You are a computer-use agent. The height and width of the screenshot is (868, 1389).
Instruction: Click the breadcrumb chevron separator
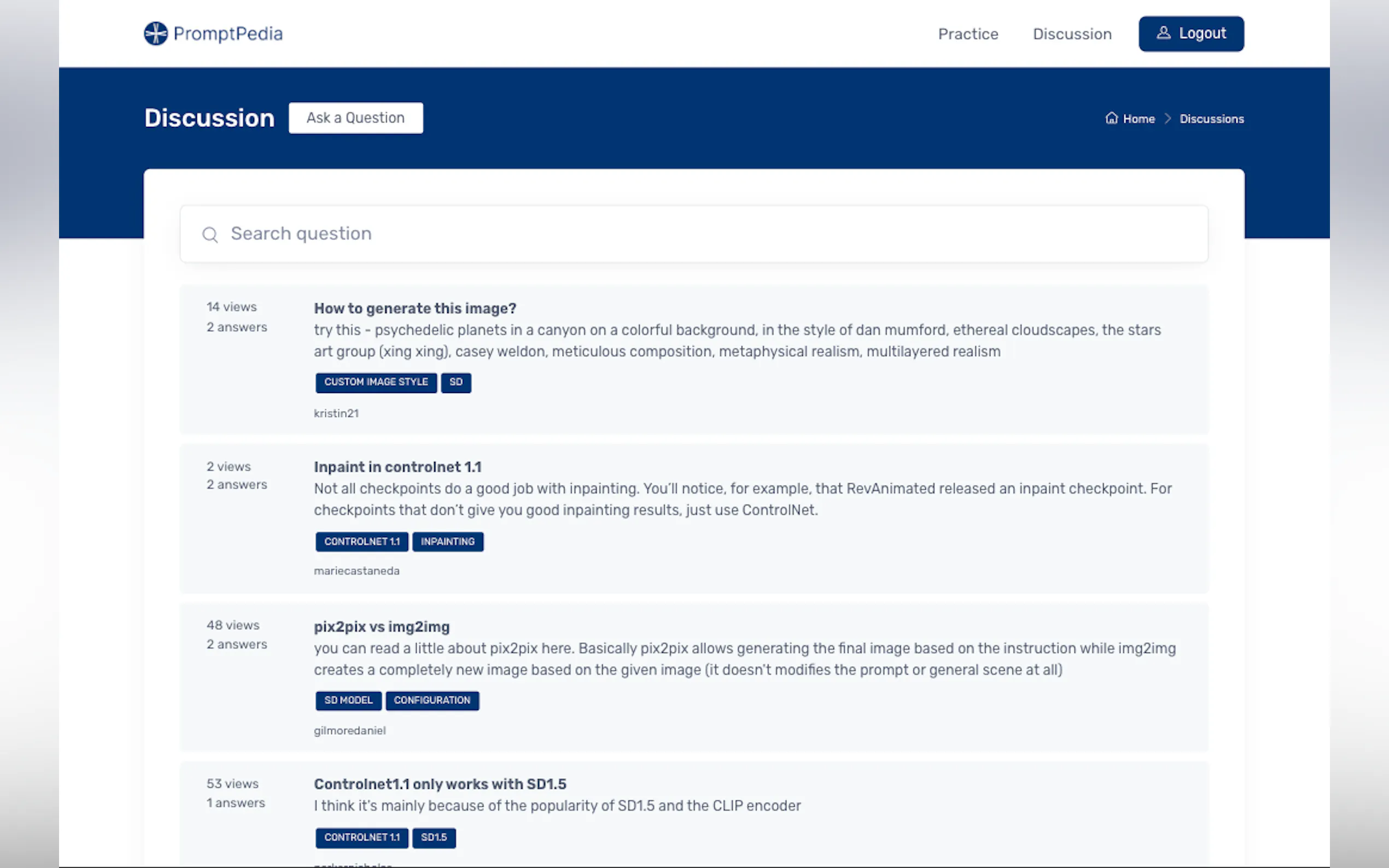pyautogui.click(x=1168, y=118)
